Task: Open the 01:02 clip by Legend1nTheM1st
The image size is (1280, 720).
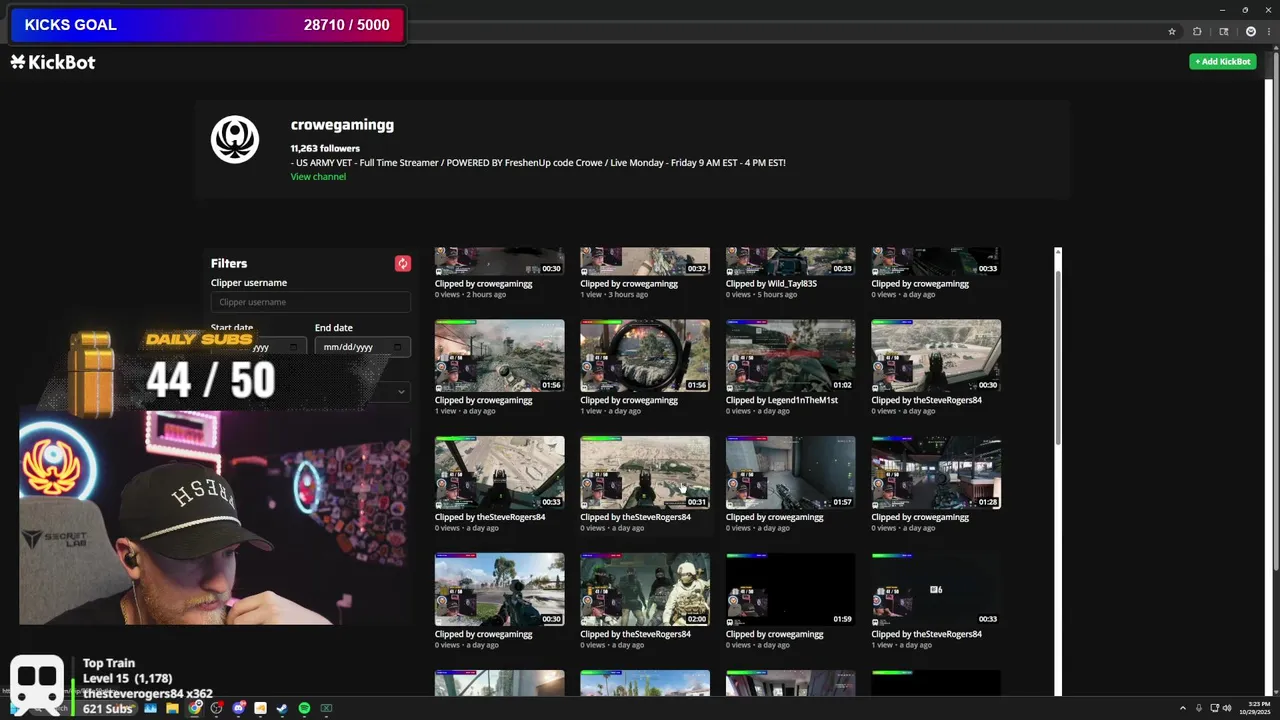Action: (790, 356)
